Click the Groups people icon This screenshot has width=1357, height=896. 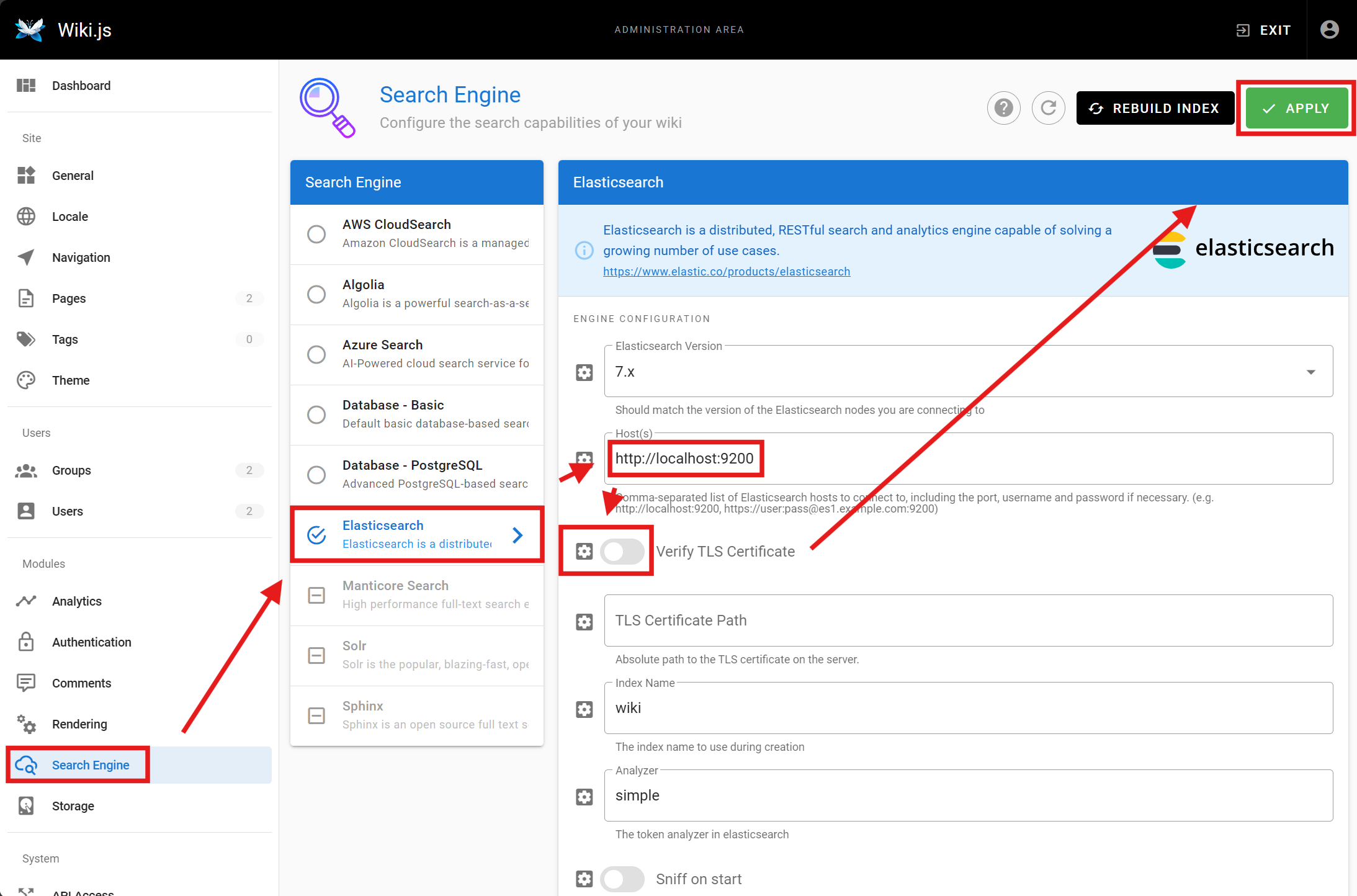(26, 470)
